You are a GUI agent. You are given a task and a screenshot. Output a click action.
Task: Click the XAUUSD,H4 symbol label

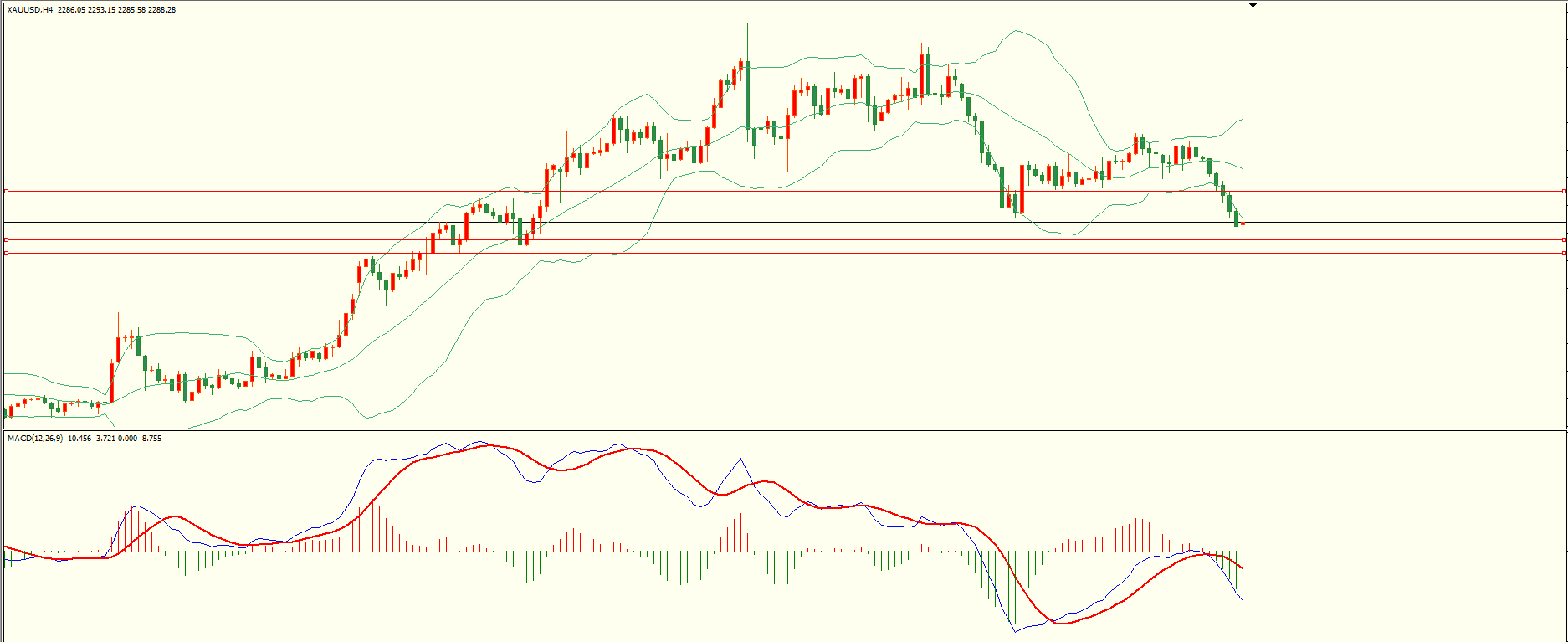tap(30, 10)
